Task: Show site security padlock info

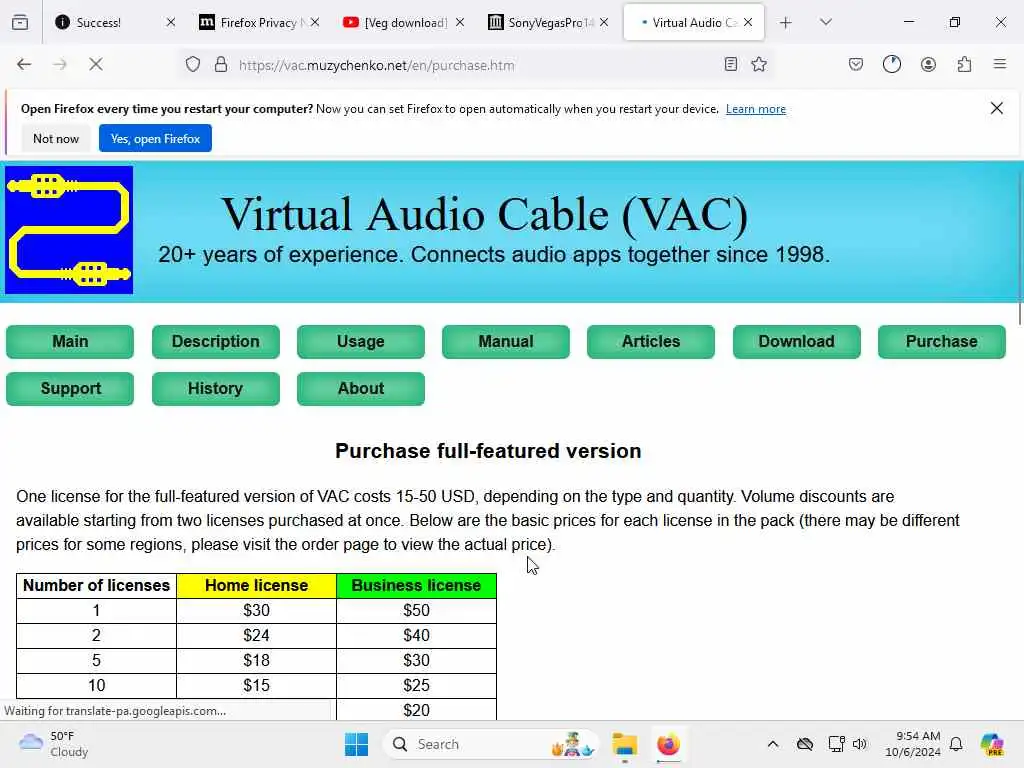Action: click(221, 64)
